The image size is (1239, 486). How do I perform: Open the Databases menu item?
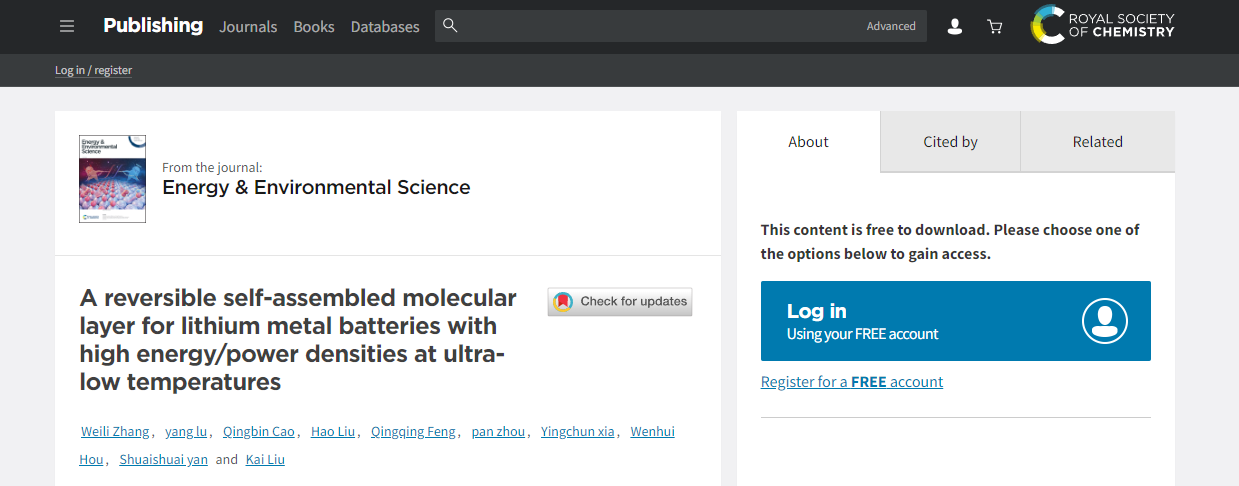[385, 27]
